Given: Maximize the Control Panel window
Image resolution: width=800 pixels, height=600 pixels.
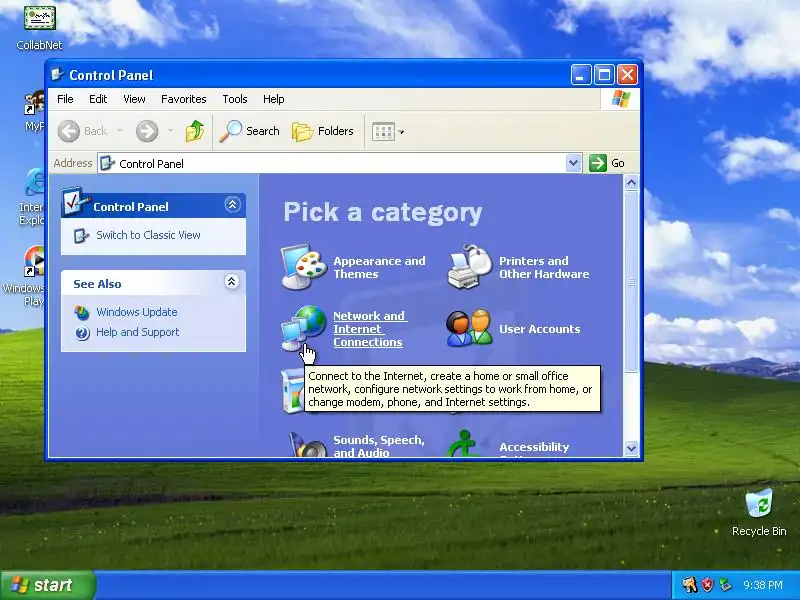Looking at the screenshot, I should pyautogui.click(x=604, y=75).
